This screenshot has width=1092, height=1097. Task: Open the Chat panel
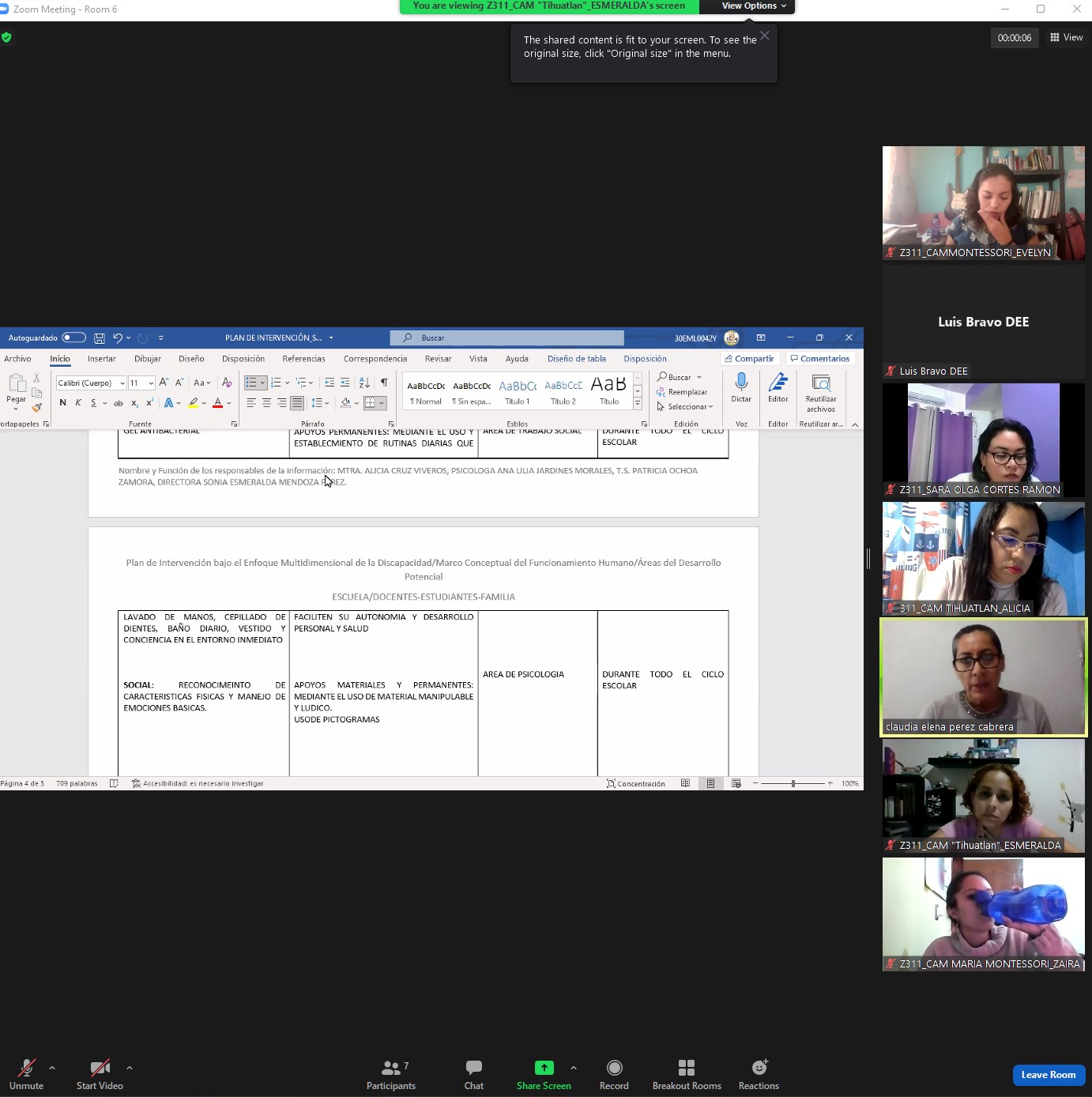pos(474,1074)
